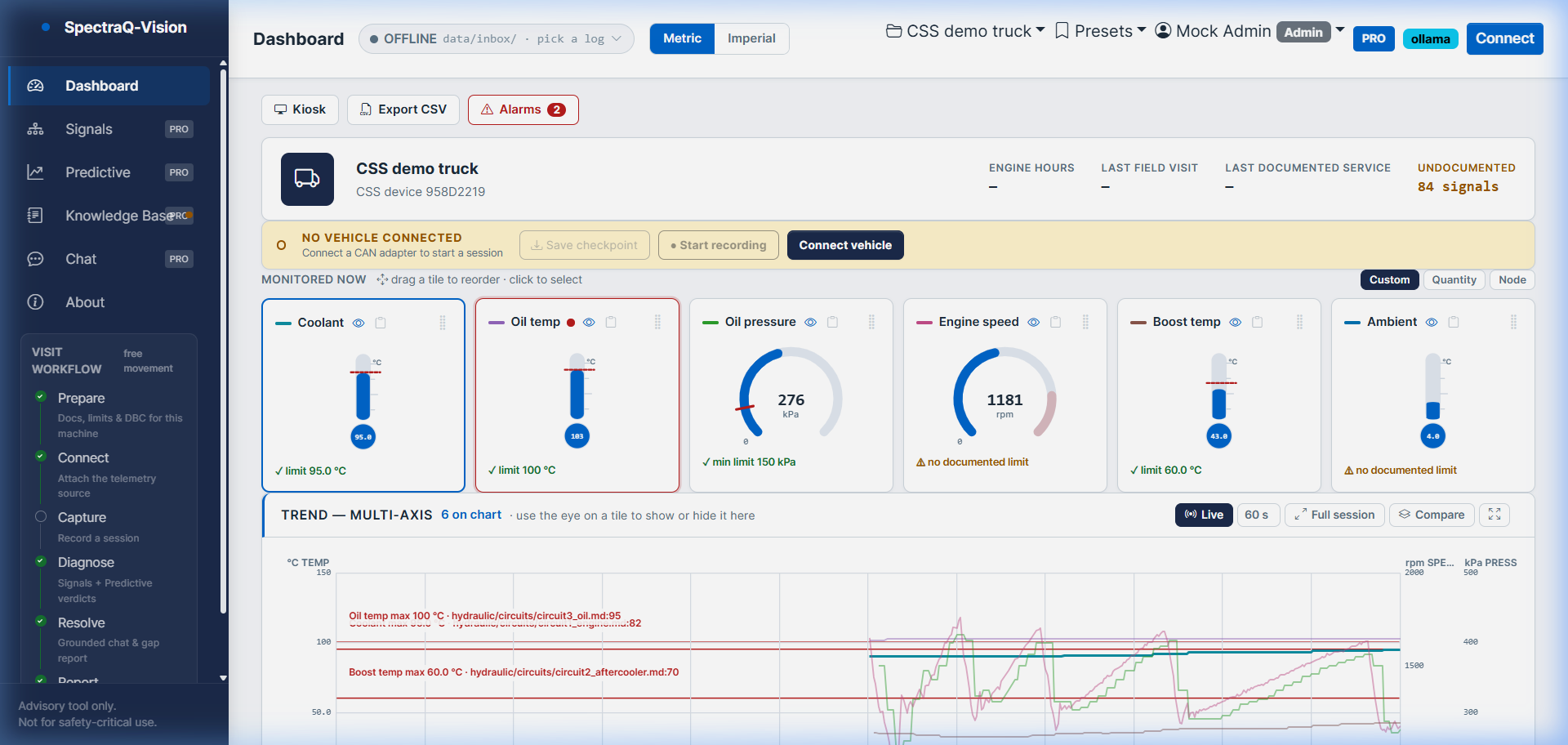1568x745 pixels.
Task: Click the Boost temp drag handle
Action: (1299, 322)
